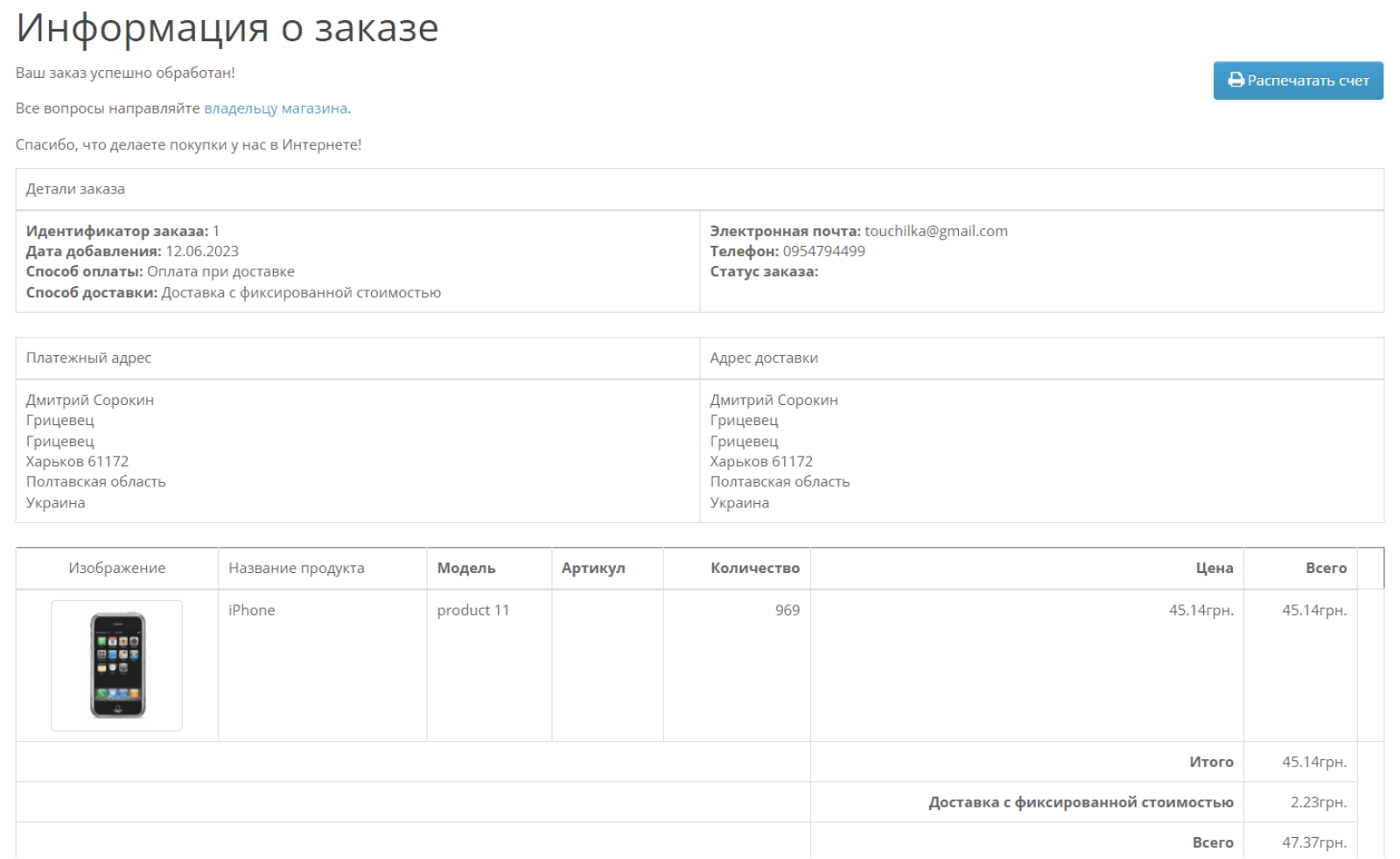Viewport: 1400px width, 859px height.
Task: Click Украина in delivery address
Action: click(x=739, y=503)
